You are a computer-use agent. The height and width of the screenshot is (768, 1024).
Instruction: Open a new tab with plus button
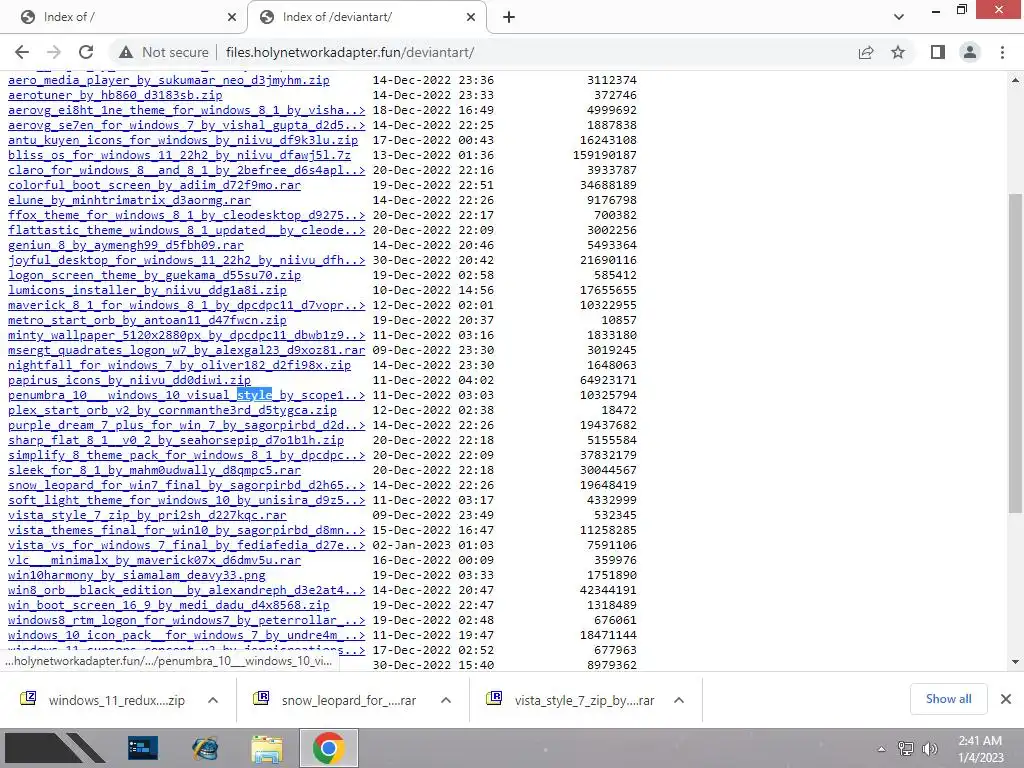(509, 17)
